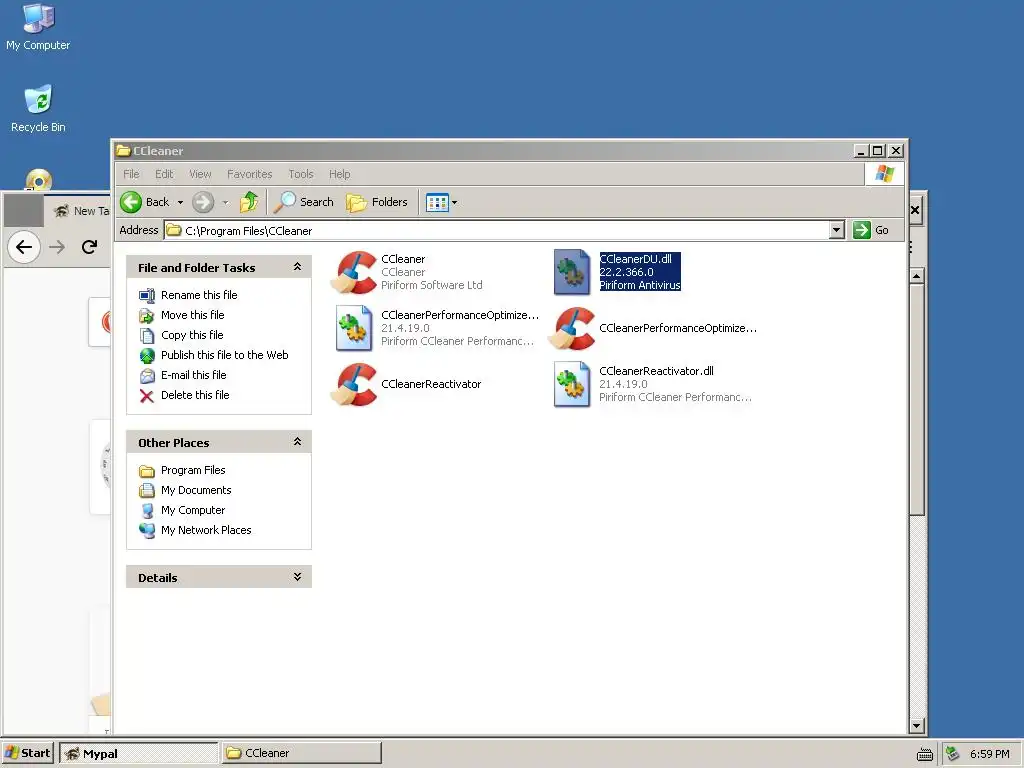Select the CCleaner application icon
The height and width of the screenshot is (768, 1024).
click(354, 272)
